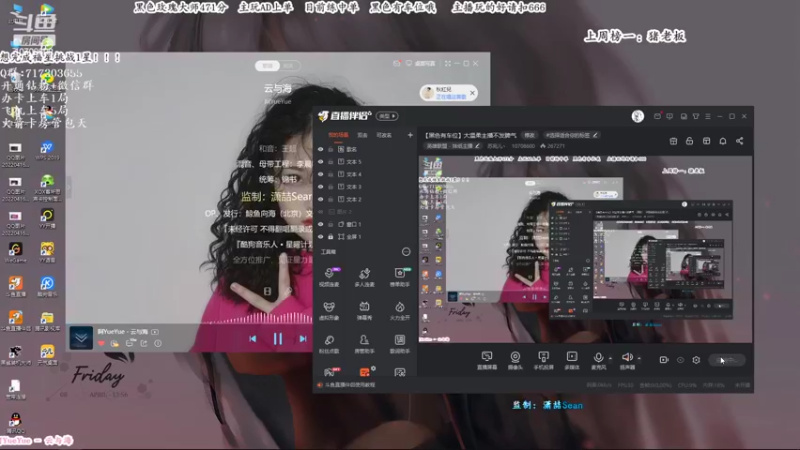Unlock the 全屏 1 layer lock
The width and height of the screenshot is (800, 450).
pyautogui.click(x=331, y=237)
